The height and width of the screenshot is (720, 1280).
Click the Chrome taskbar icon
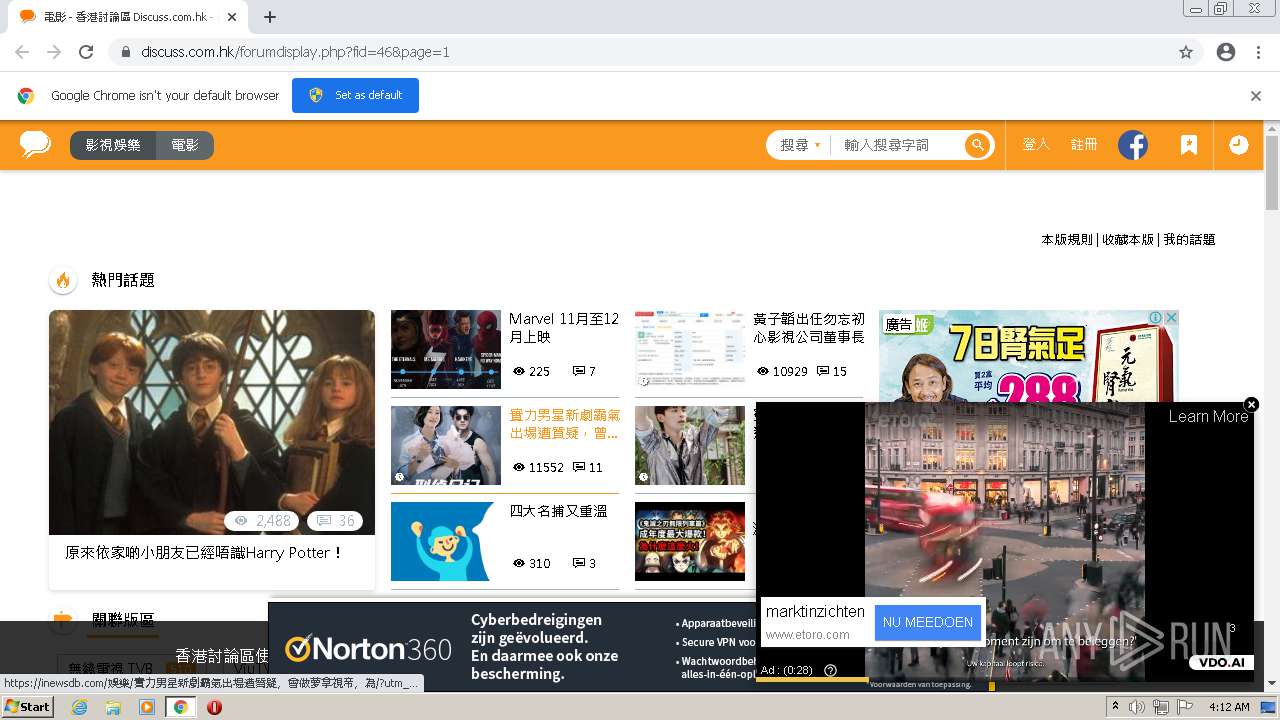[x=181, y=707]
